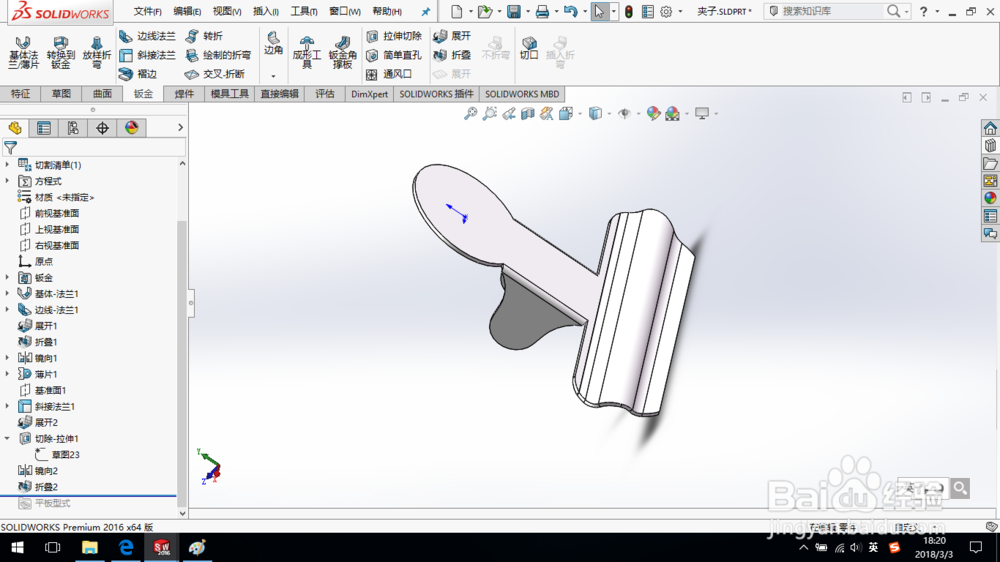
Task: Expand the 斜接法兰1 feature node
Action: click(8, 406)
